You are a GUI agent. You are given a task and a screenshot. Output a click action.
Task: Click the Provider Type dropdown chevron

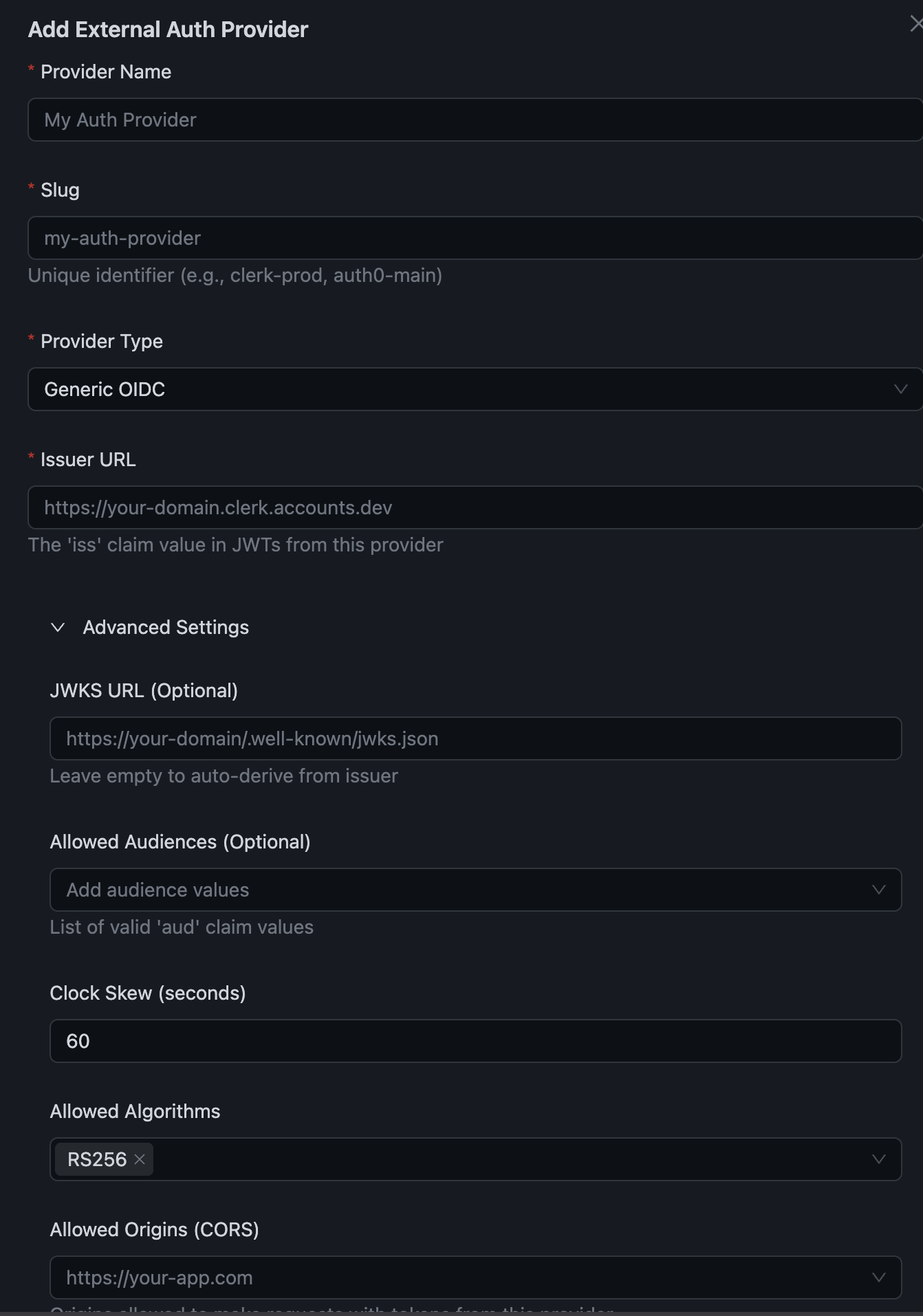[901, 389]
